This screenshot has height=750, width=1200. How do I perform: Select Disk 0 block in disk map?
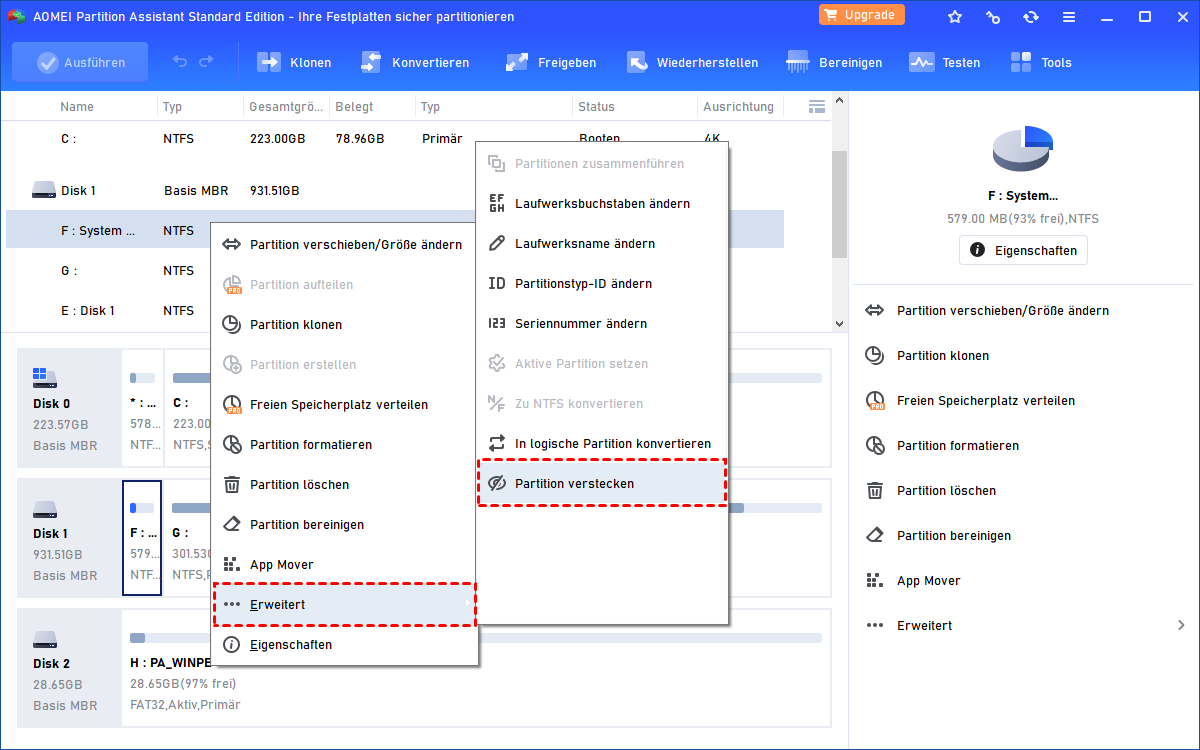click(x=69, y=408)
